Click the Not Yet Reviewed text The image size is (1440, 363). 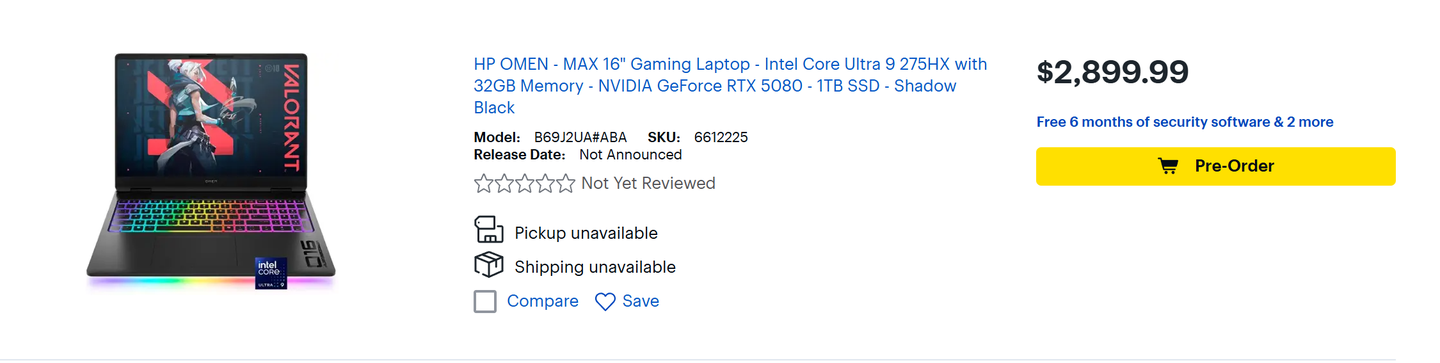tap(648, 183)
